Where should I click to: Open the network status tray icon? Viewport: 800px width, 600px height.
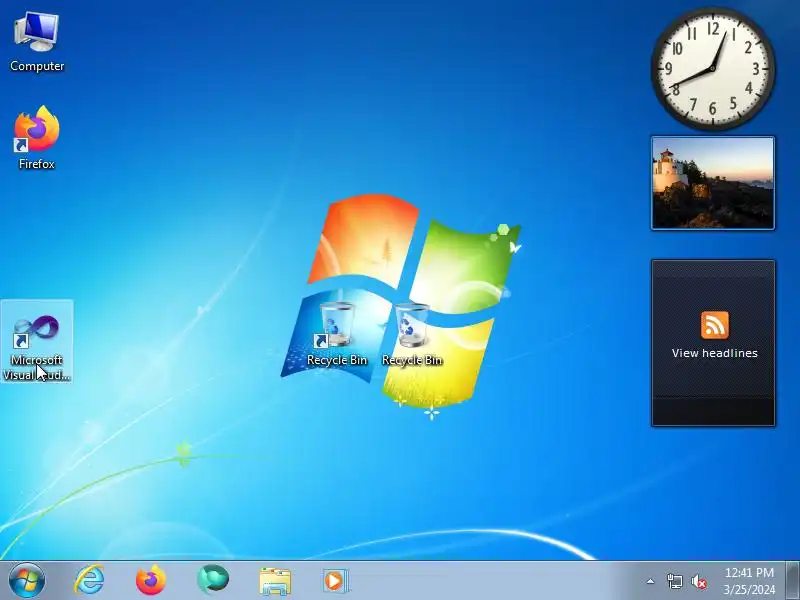tap(675, 581)
